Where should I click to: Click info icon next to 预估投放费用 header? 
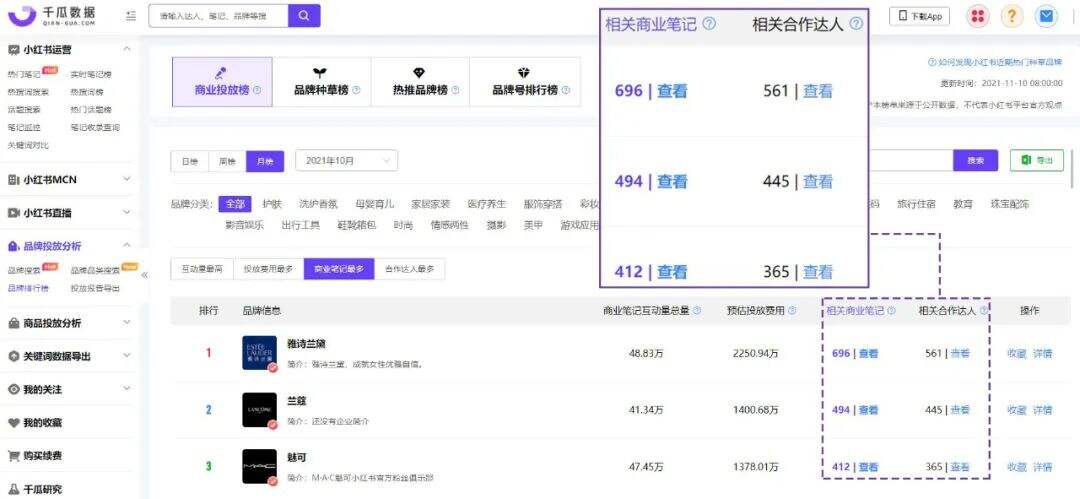[x=792, y=311]
